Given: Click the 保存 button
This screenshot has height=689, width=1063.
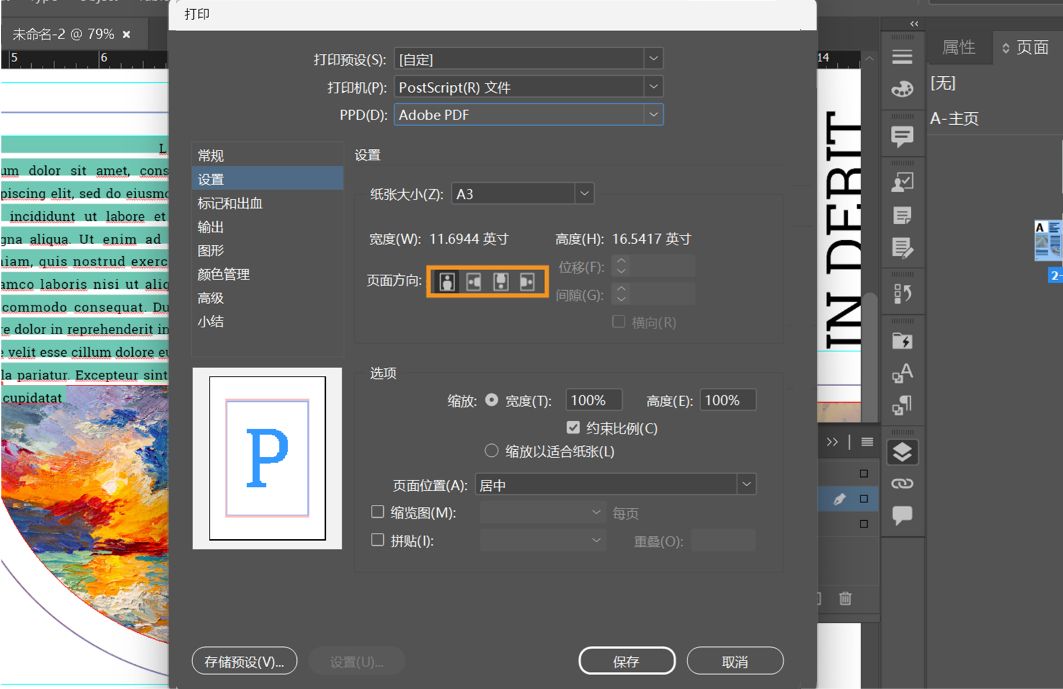Looking at the screenshot, I should coord(626,661).
